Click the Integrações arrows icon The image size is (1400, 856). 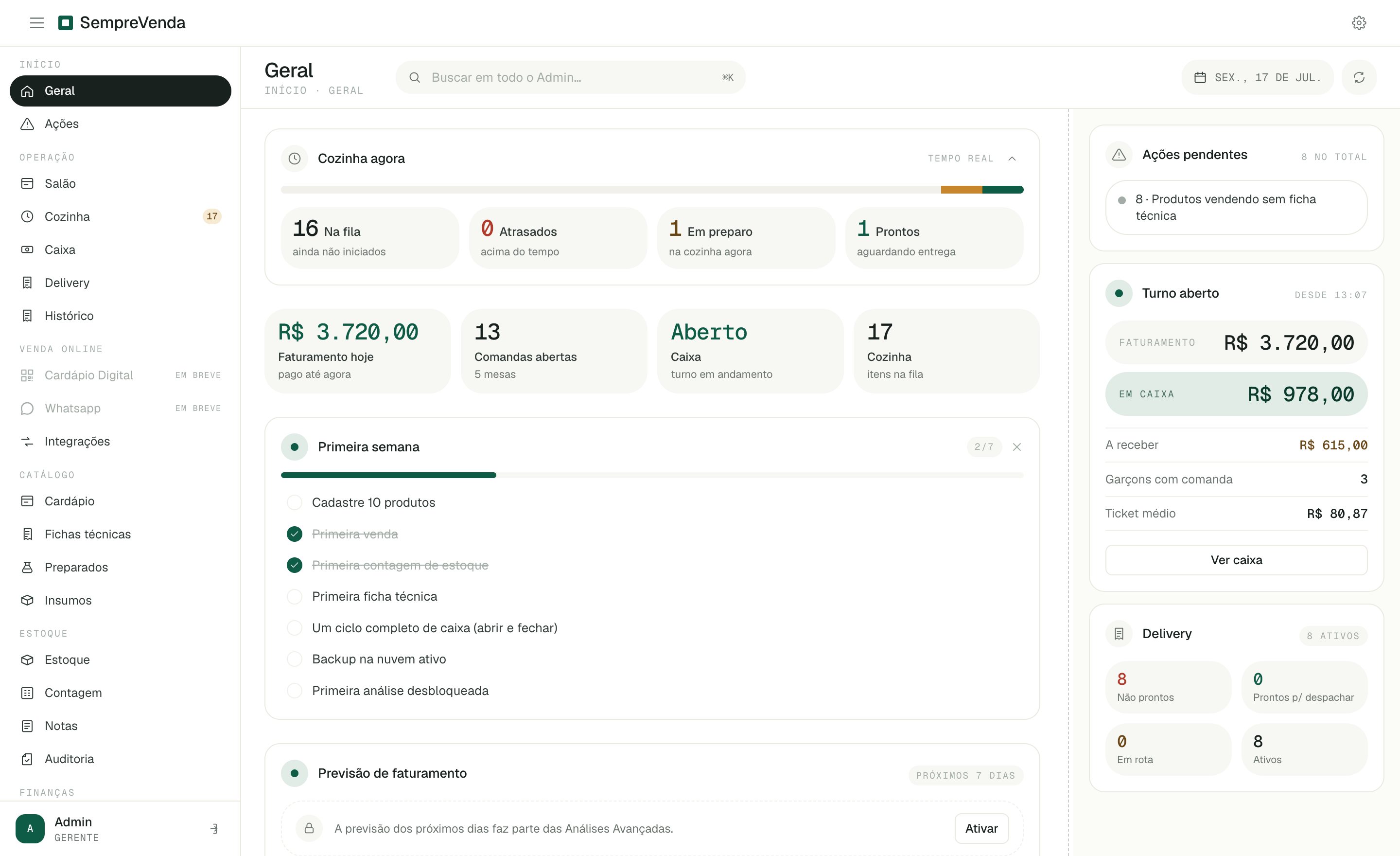(27, 441)
